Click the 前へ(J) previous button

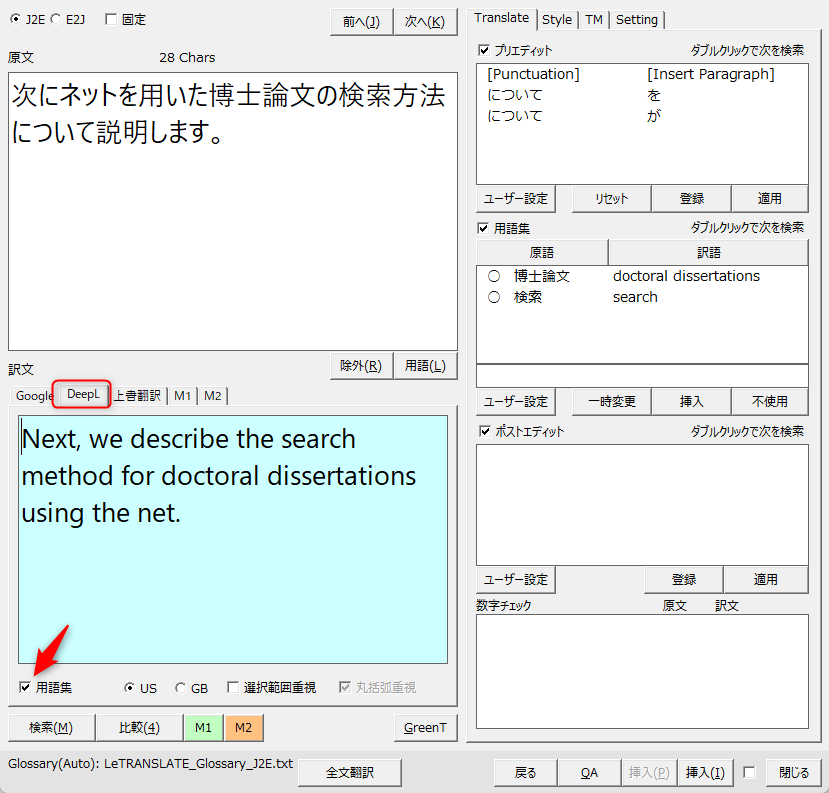click(361, 21)
